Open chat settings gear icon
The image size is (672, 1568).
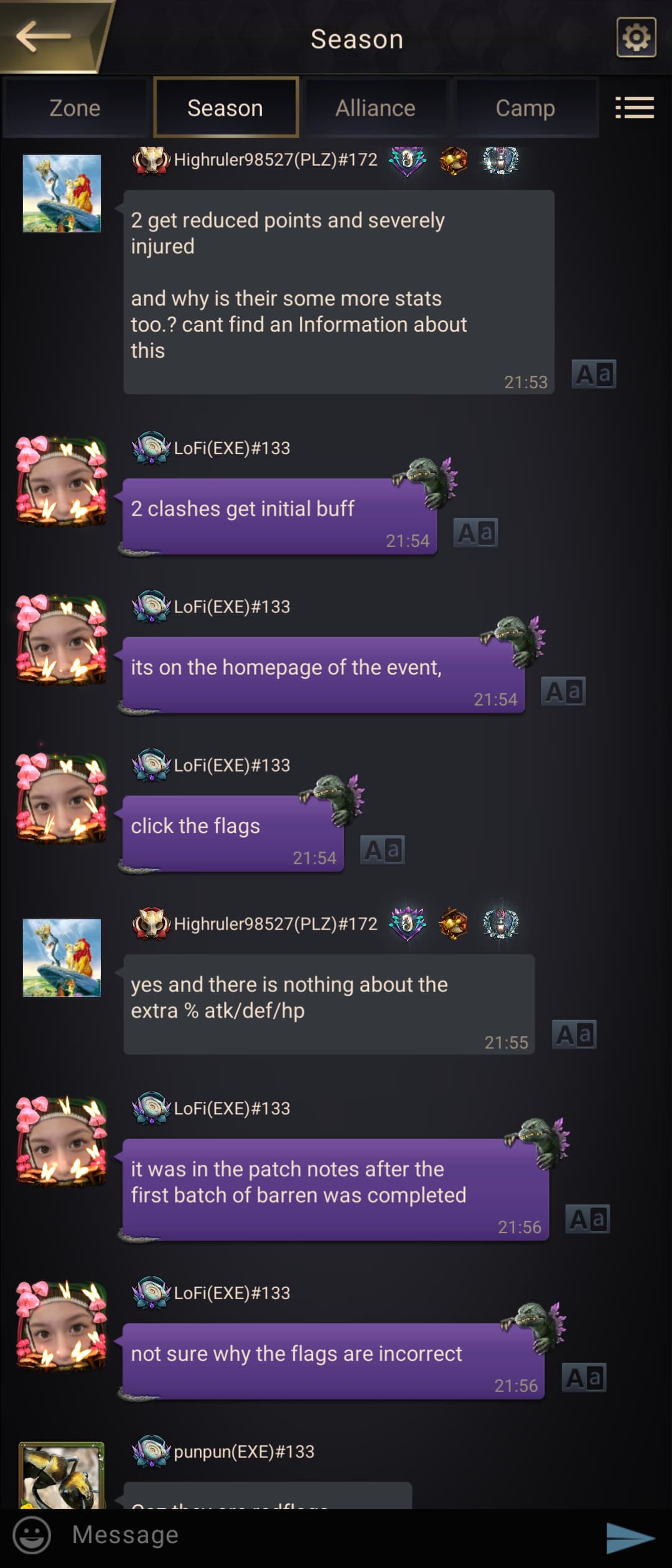[x=636, y=37]
